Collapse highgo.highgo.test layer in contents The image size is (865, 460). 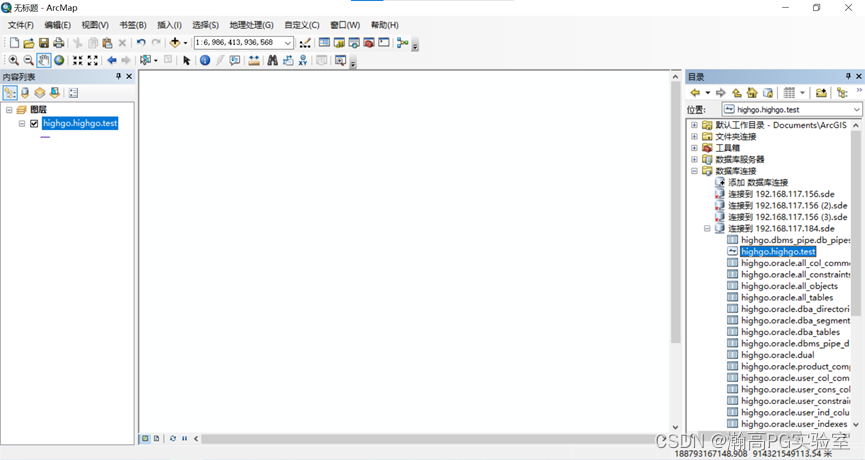tap(22, 124)
